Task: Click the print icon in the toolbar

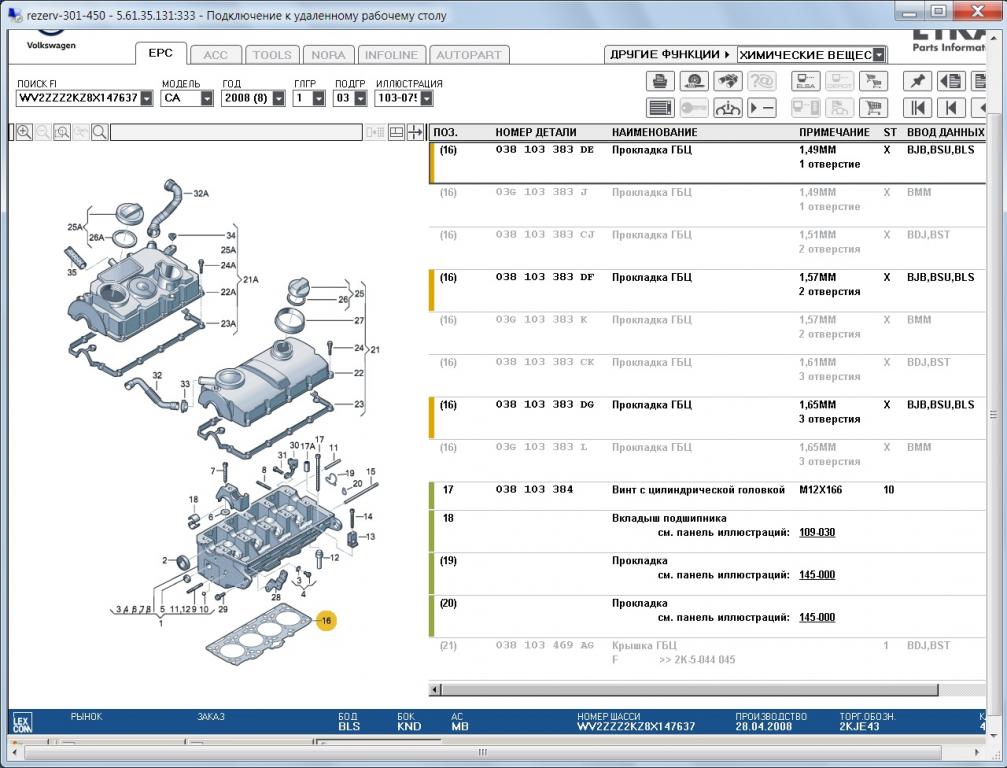Action: click(x=660, y=81)
